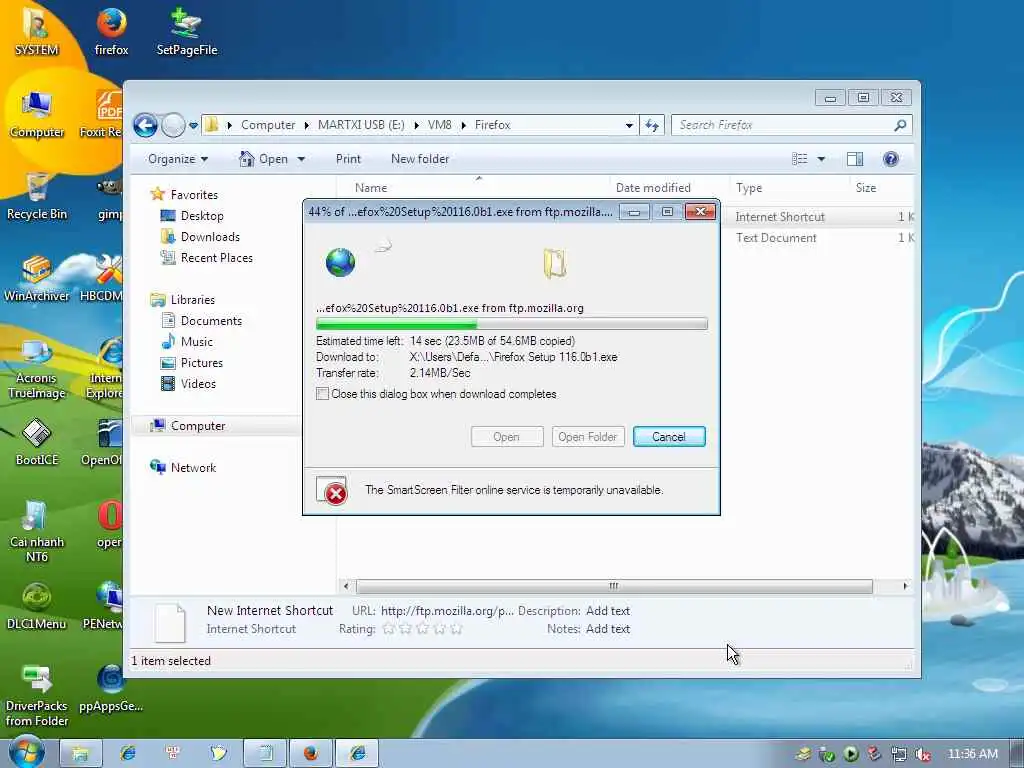This screenshot has width=1024, height=768.
Task: Launch the WinArchiver desktop icon
Action: [37, 278]
